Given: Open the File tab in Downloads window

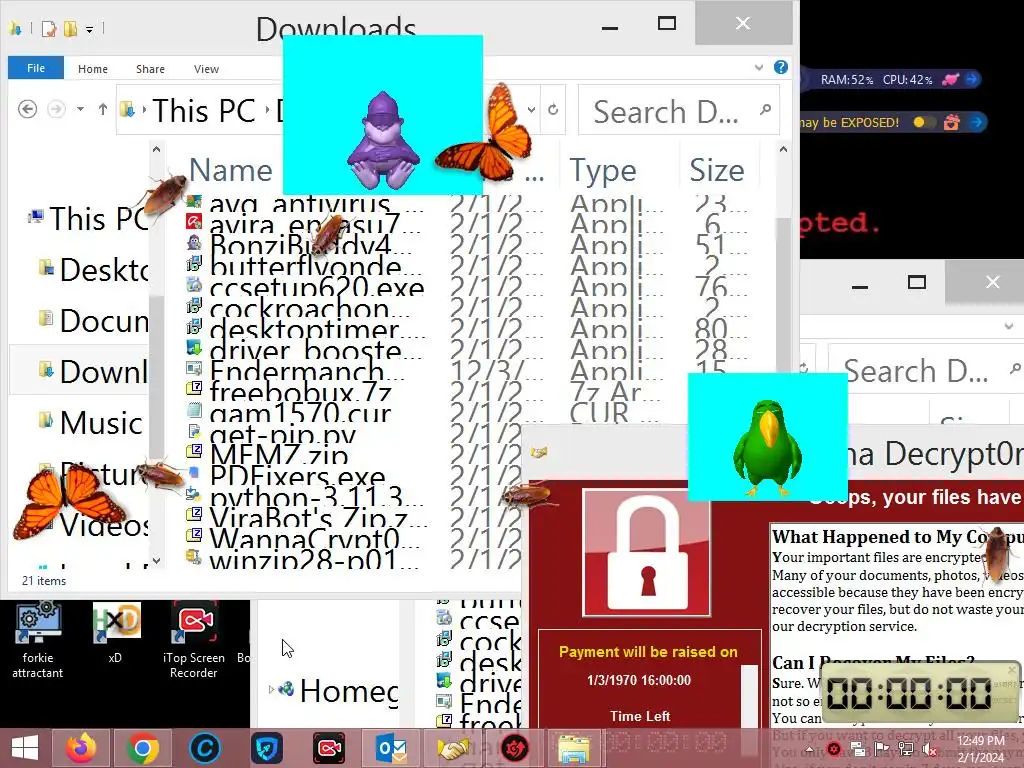Looking at the screenshot, I should [35, 68].
